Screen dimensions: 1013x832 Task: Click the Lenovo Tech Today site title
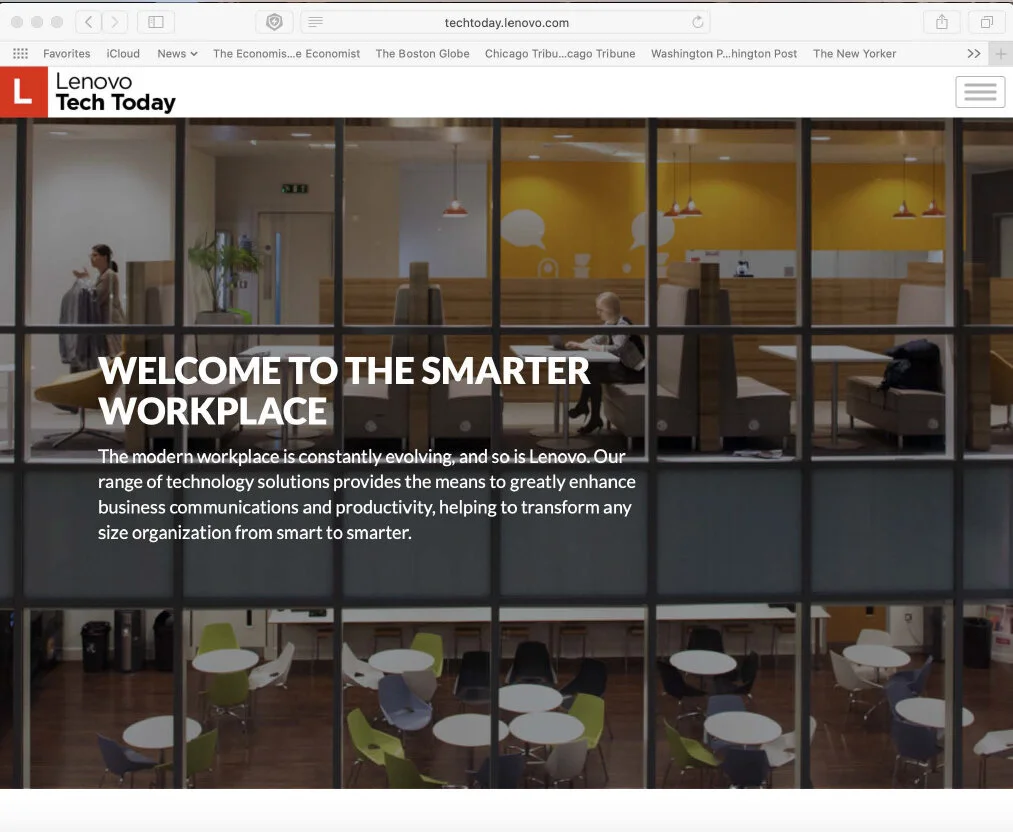click(x=116, y=92)
